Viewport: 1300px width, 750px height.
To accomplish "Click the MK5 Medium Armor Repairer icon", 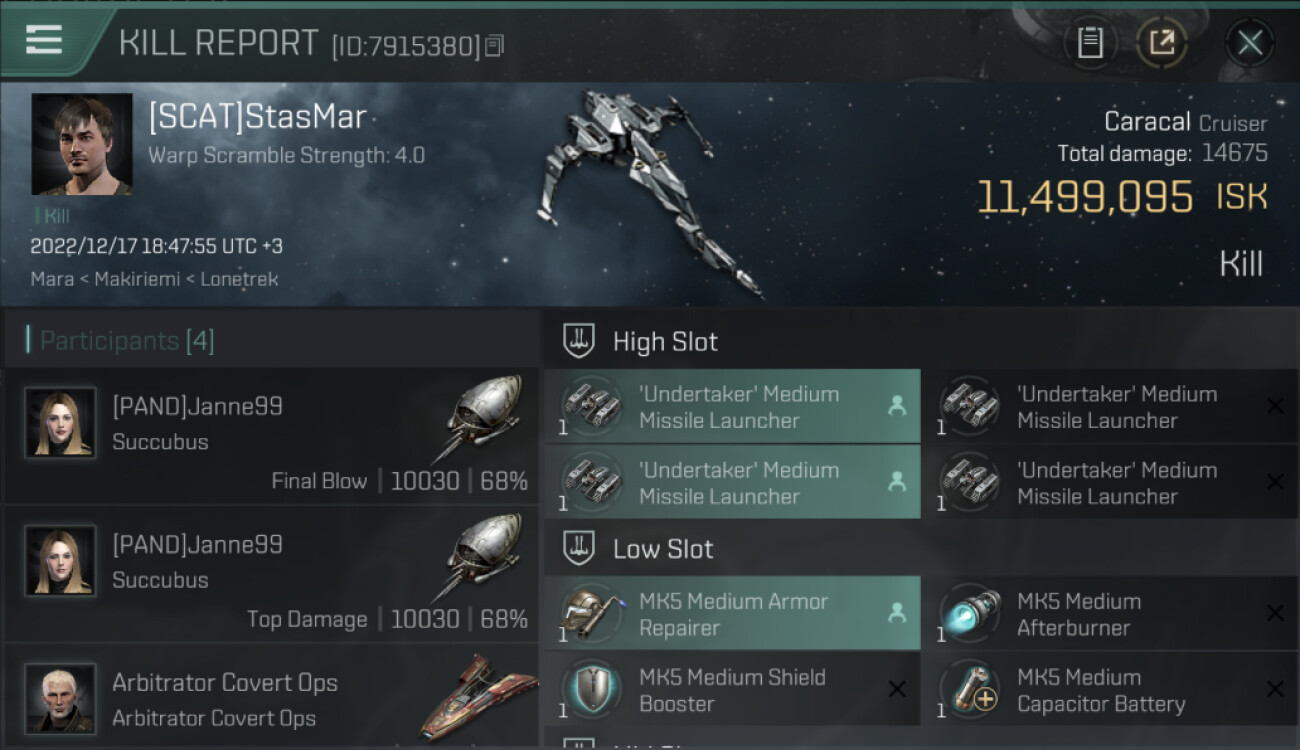I will [x=592, y=613].
